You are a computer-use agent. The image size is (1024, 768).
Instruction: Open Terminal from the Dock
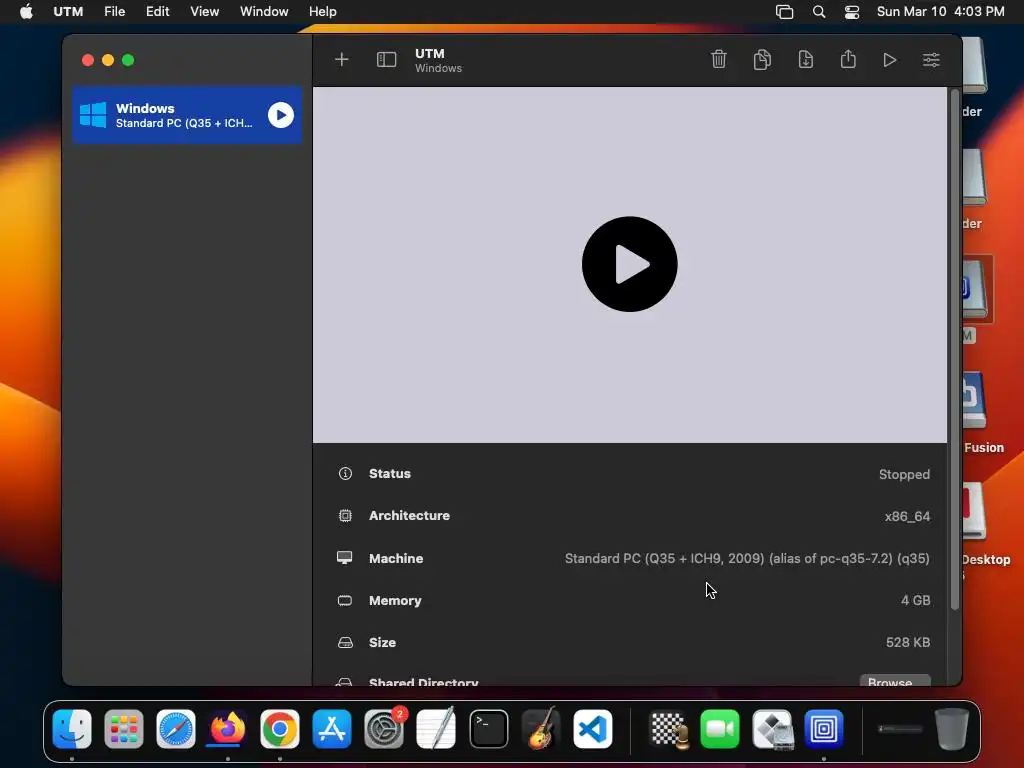tap(488, 729)
